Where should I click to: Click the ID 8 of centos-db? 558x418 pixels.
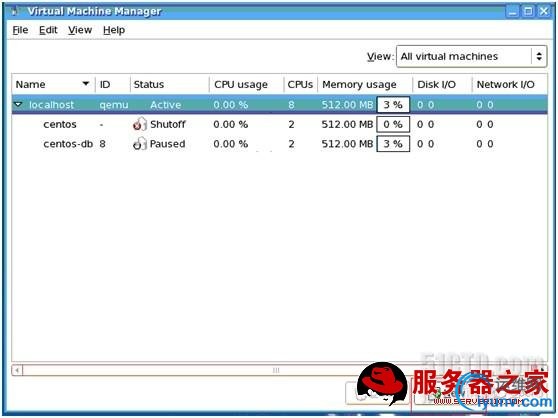[x=102, y=144]
